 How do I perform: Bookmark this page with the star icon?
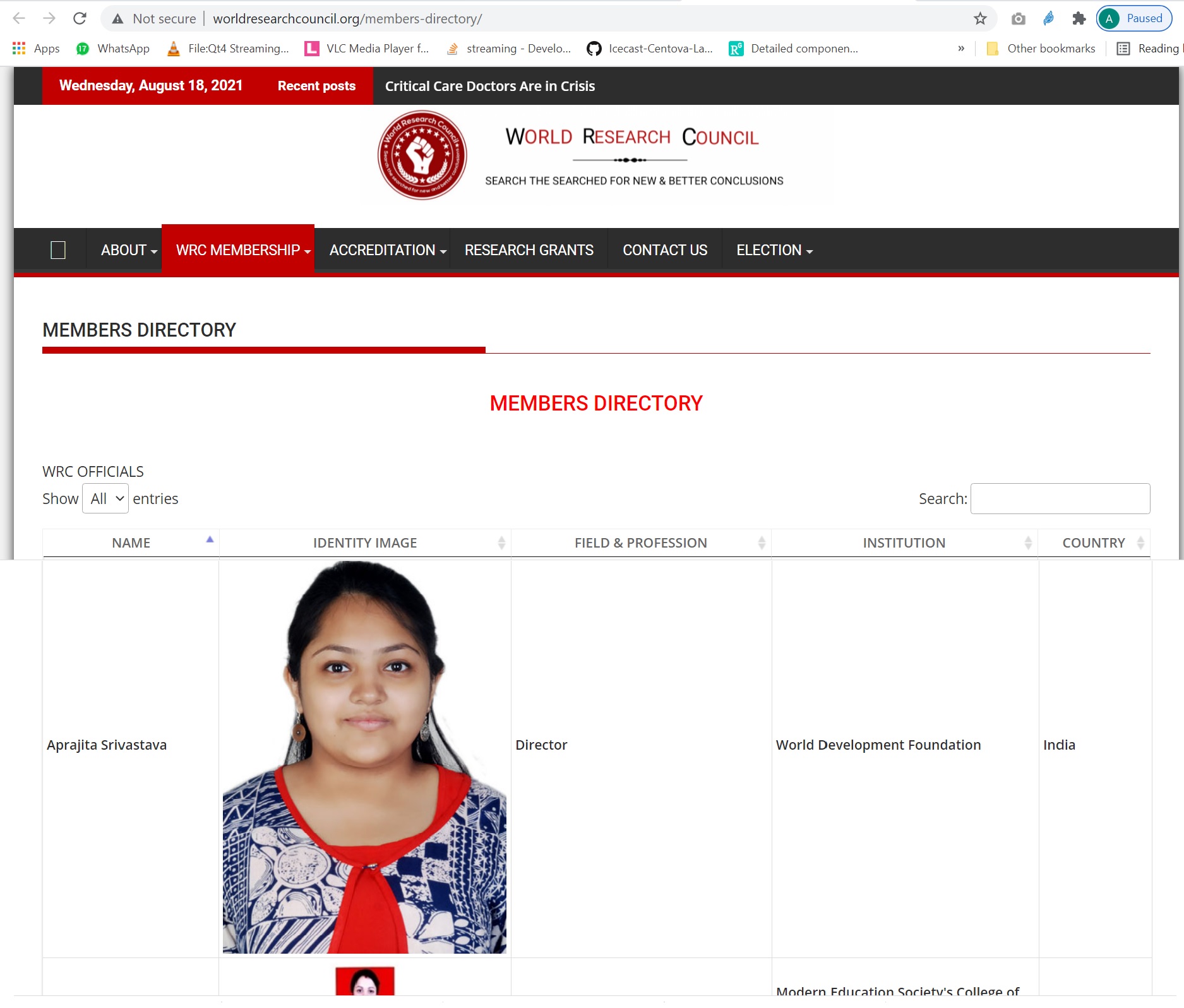tap(979, 18)
